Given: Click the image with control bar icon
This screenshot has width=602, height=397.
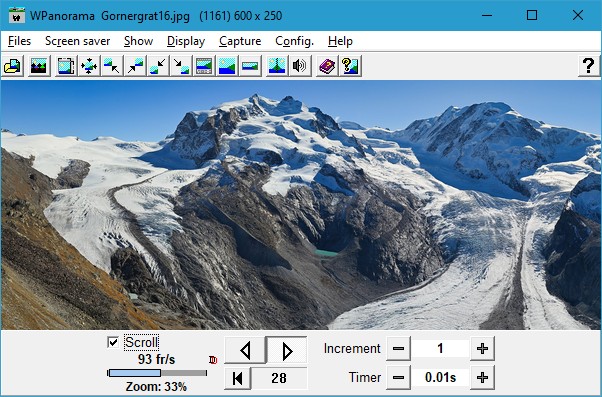Looking at the screenshot, I should (x=204, y=66).
